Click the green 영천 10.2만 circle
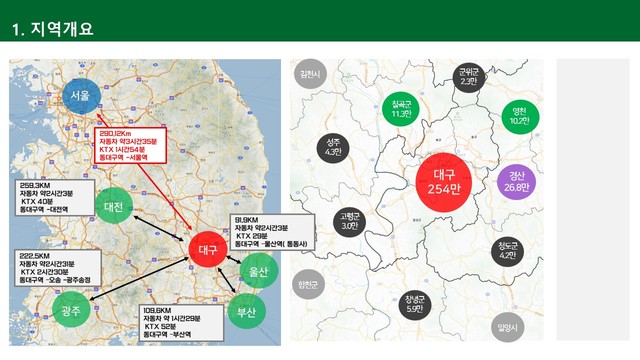Image resolution: width=640 pixels, height=360 pixels. [x=520, y=116]
